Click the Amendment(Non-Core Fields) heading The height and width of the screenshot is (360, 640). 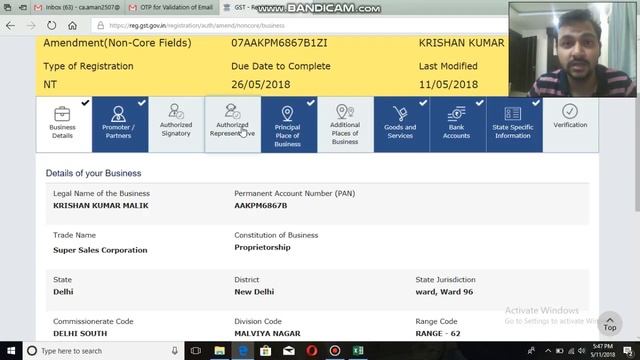tap(118, 43)
